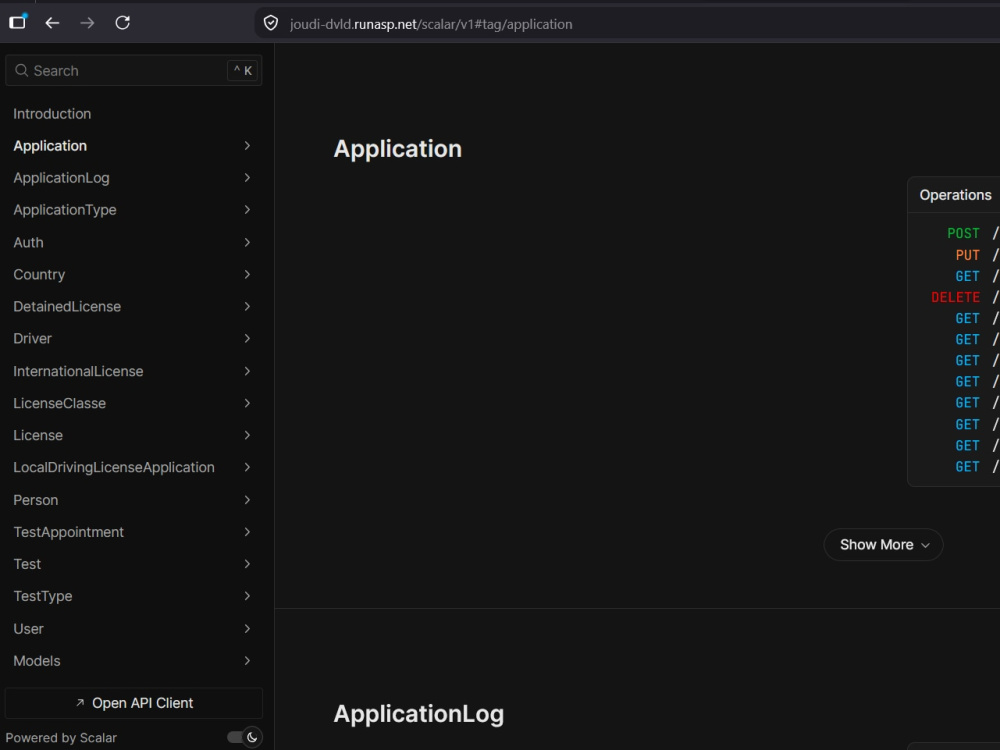The image size is (1000, 750).
Task: Select License in the sidebar
Action: point(38,435)
